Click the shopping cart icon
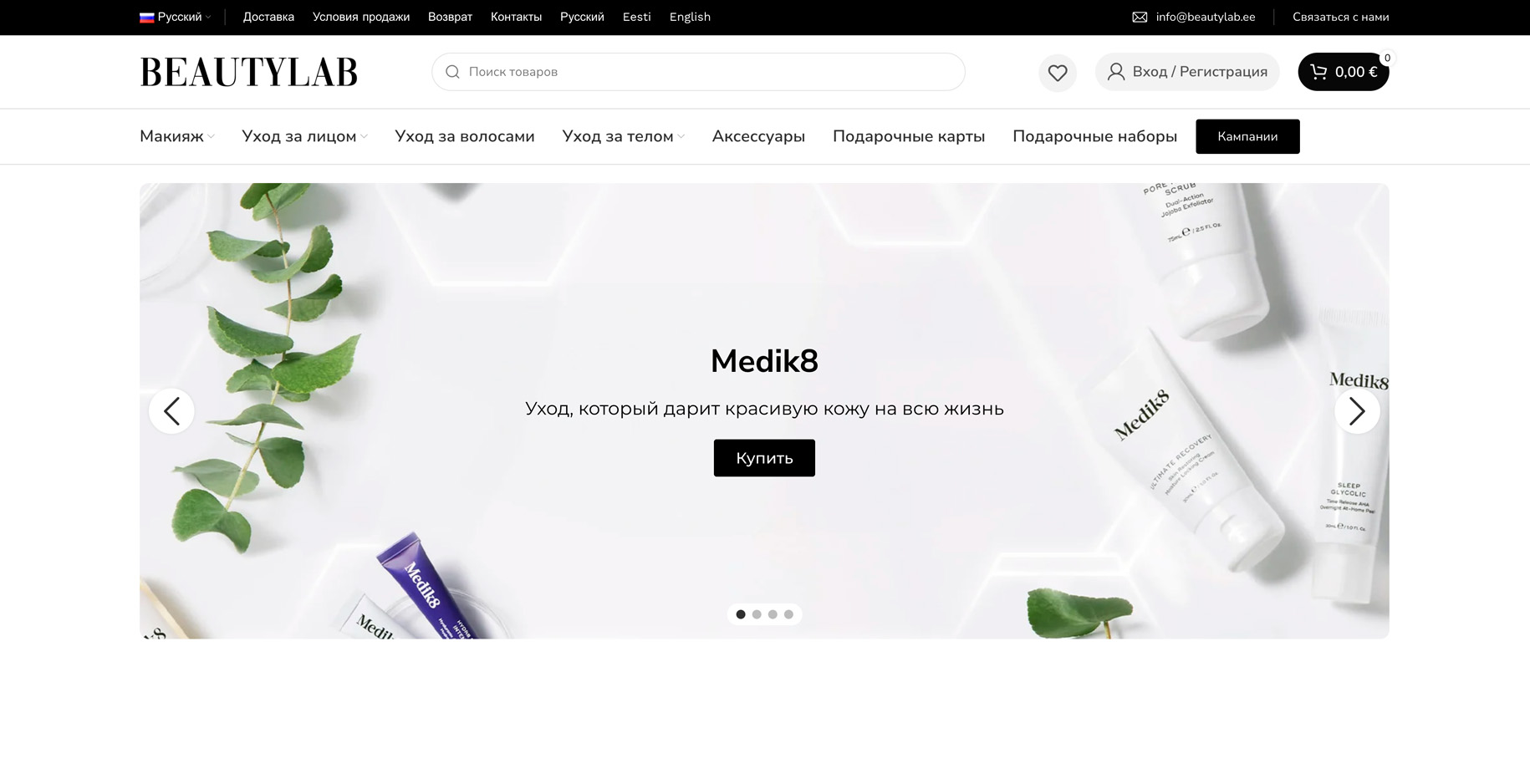This screenshot has height=784, width=1530. (1318, 72)
